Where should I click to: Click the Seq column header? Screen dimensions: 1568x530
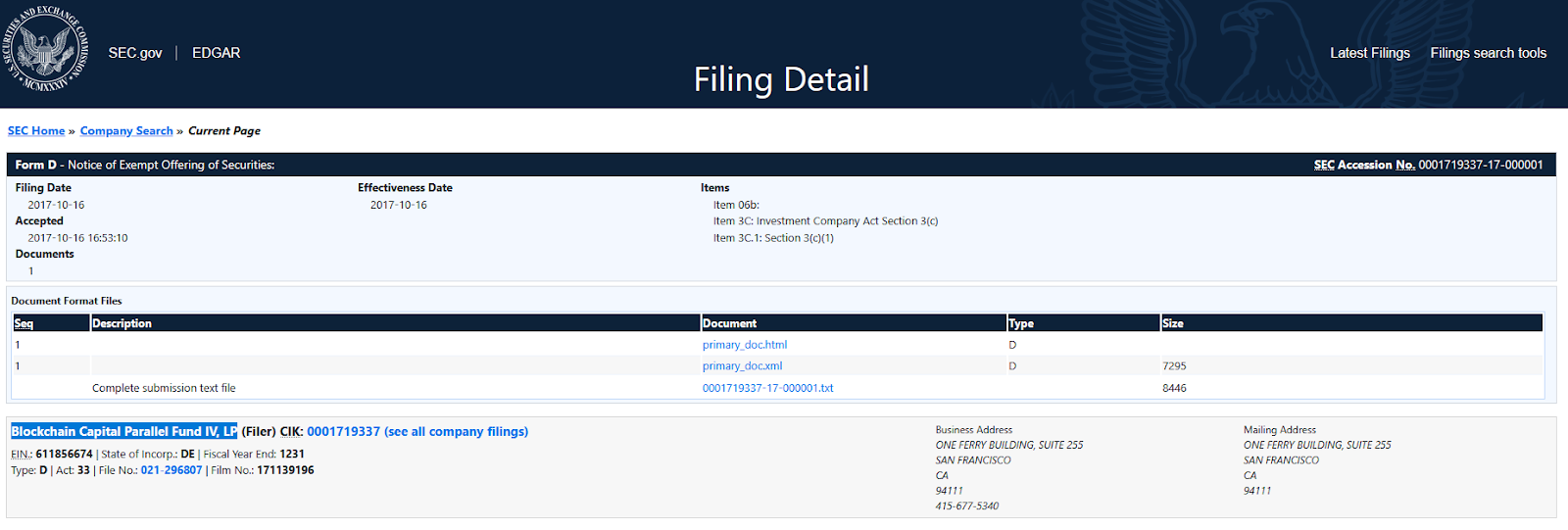tap(24, 323)
